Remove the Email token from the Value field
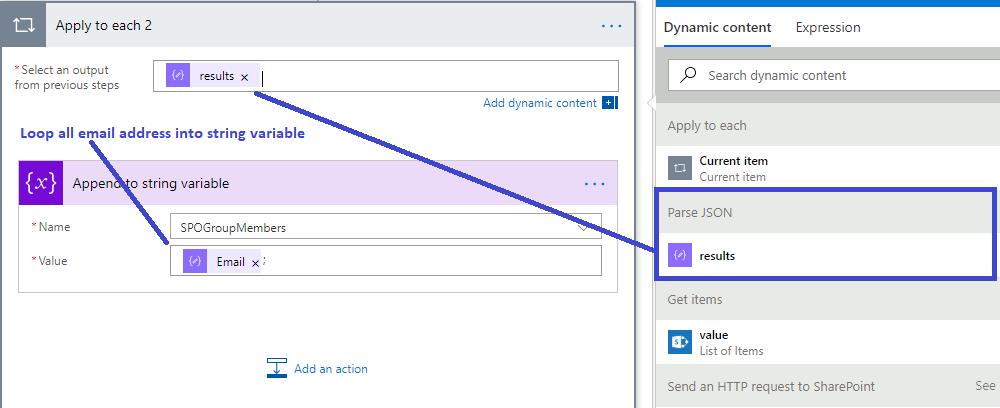Image resolution: width=1000 pixels, height=408 pixels. coord(255,263)
